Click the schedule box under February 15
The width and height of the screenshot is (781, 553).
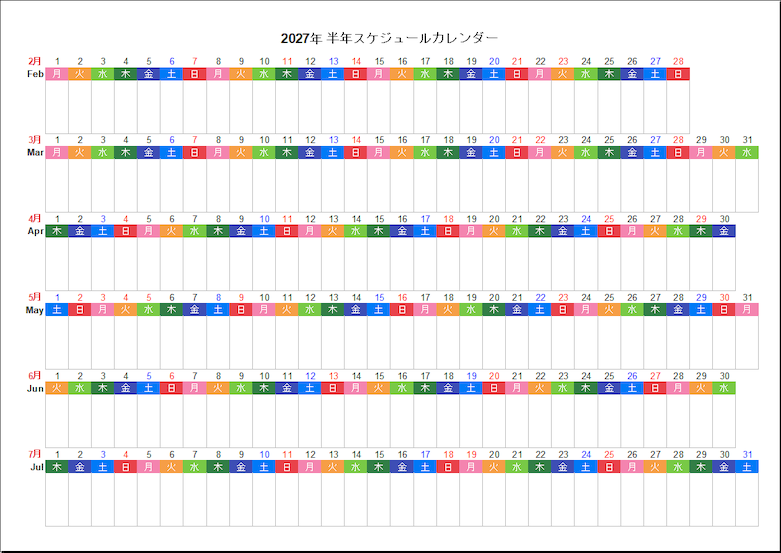point(379,107)
